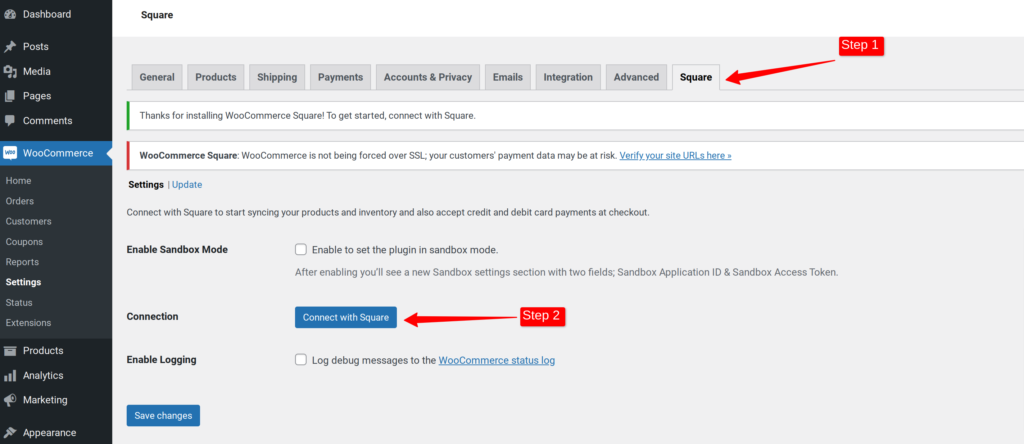Click the Comments speech bubble icon

click(x=10, y=121)
